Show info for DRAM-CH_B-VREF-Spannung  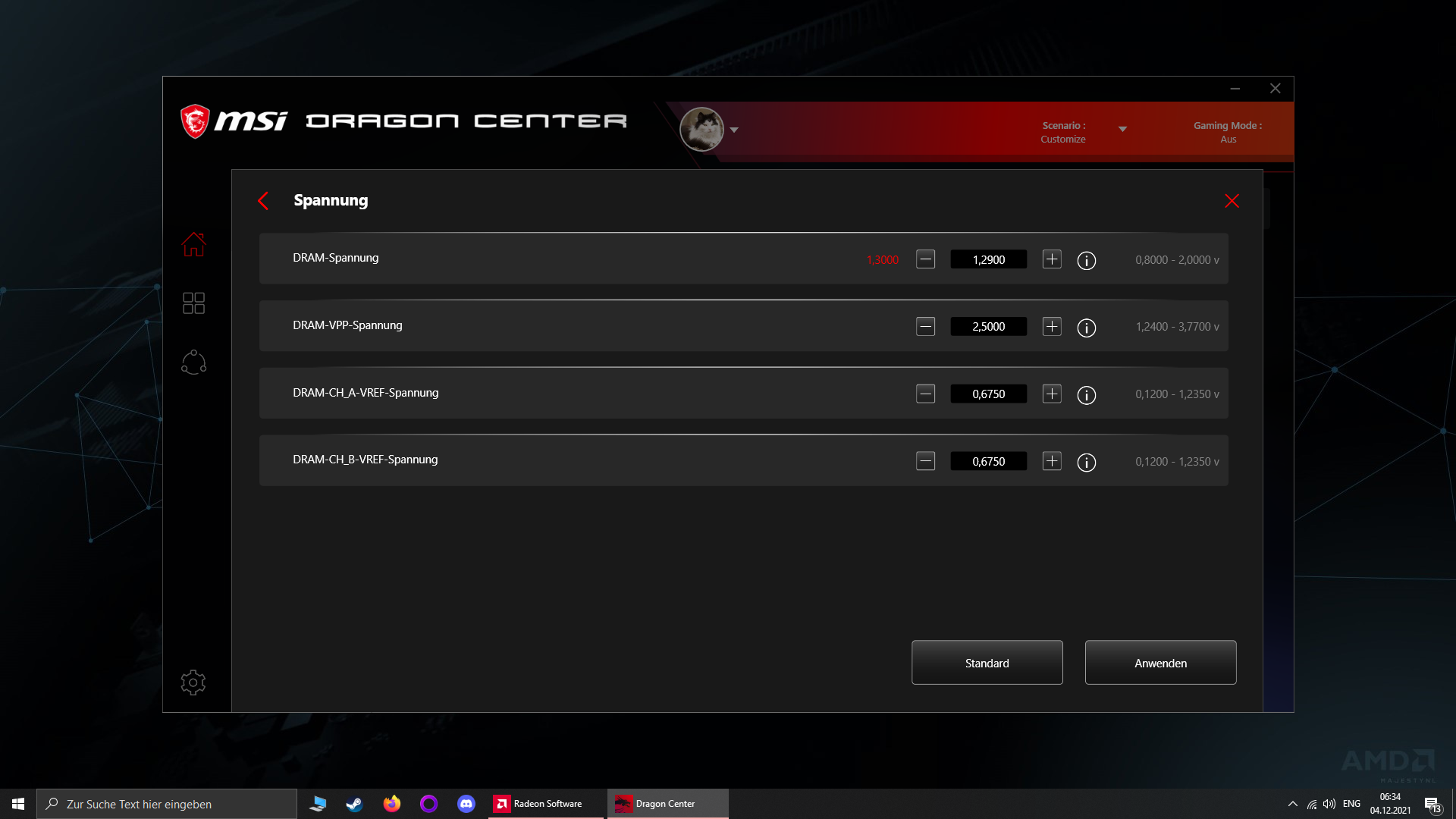(x=1086, y=462)
